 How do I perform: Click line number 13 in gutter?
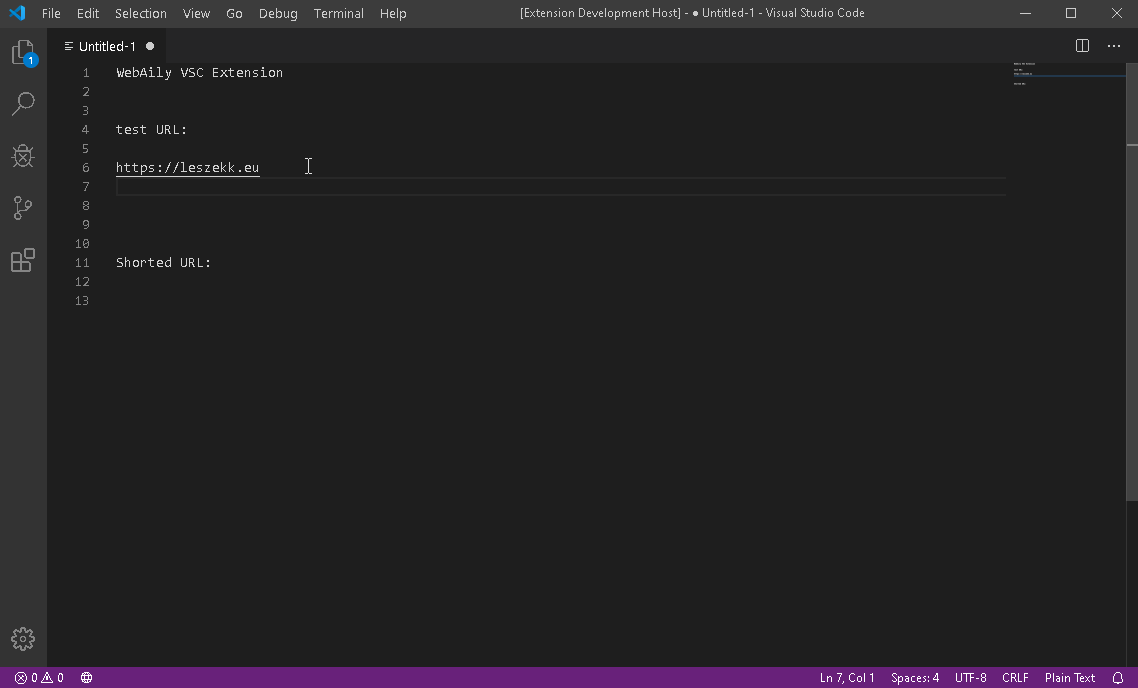click(x=82, y=300)
